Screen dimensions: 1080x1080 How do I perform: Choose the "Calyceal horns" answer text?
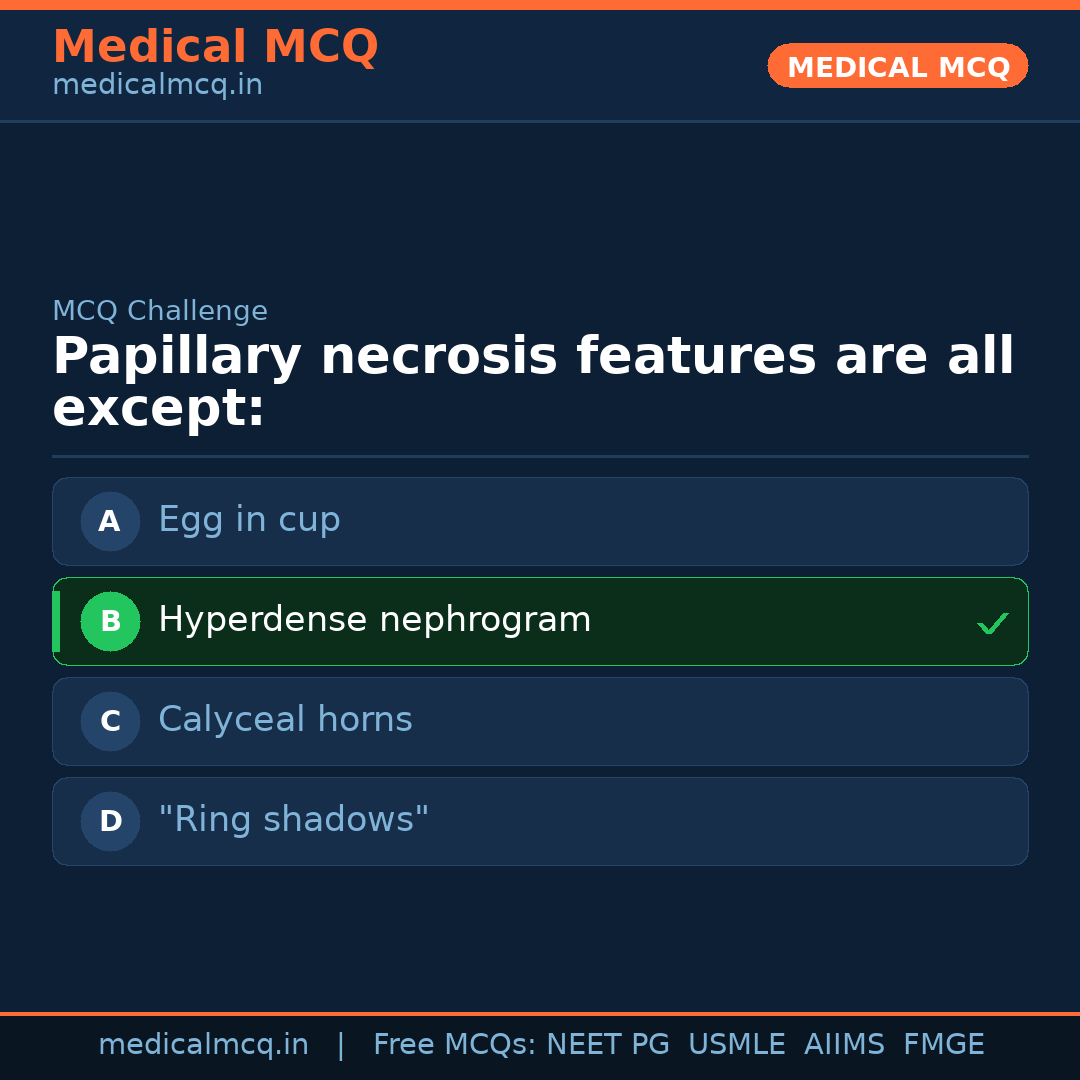[x=285, y=720]
